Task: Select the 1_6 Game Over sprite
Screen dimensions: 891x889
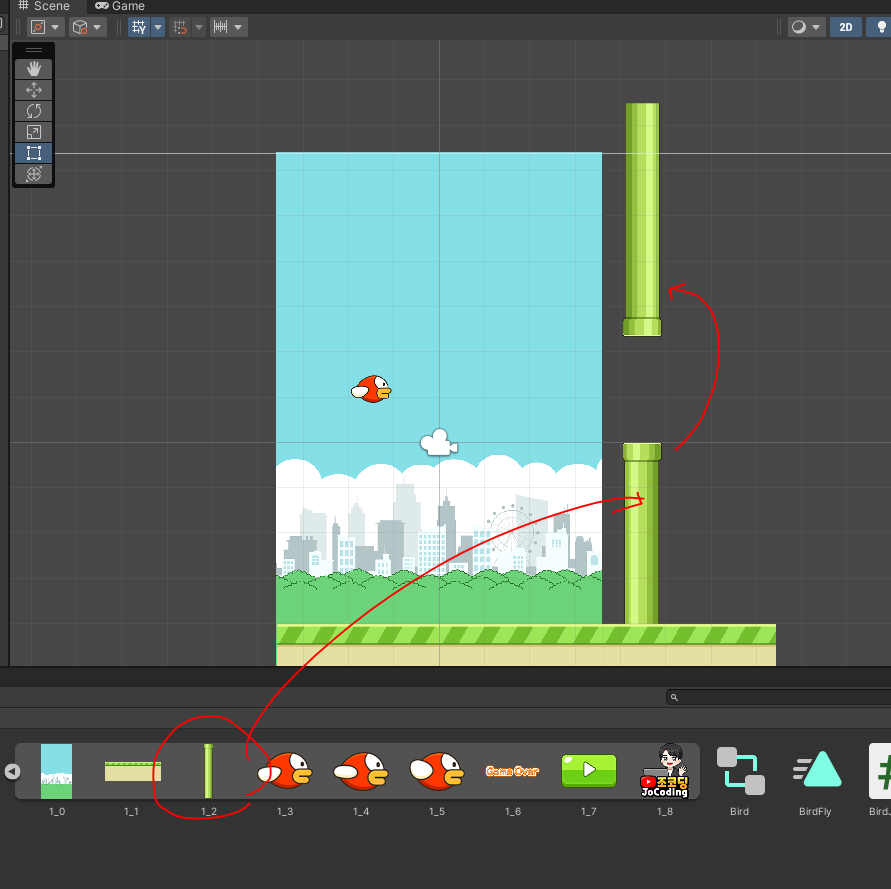Action: [x=513, y=771]
